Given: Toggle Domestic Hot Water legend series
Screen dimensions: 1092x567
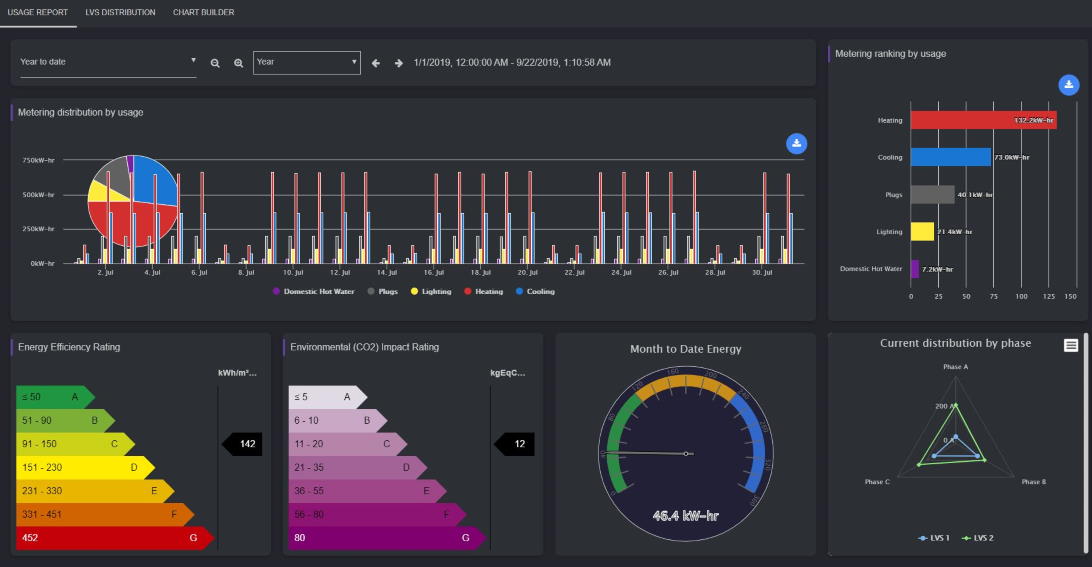Looking at the screenshot, I should [313, 291].
